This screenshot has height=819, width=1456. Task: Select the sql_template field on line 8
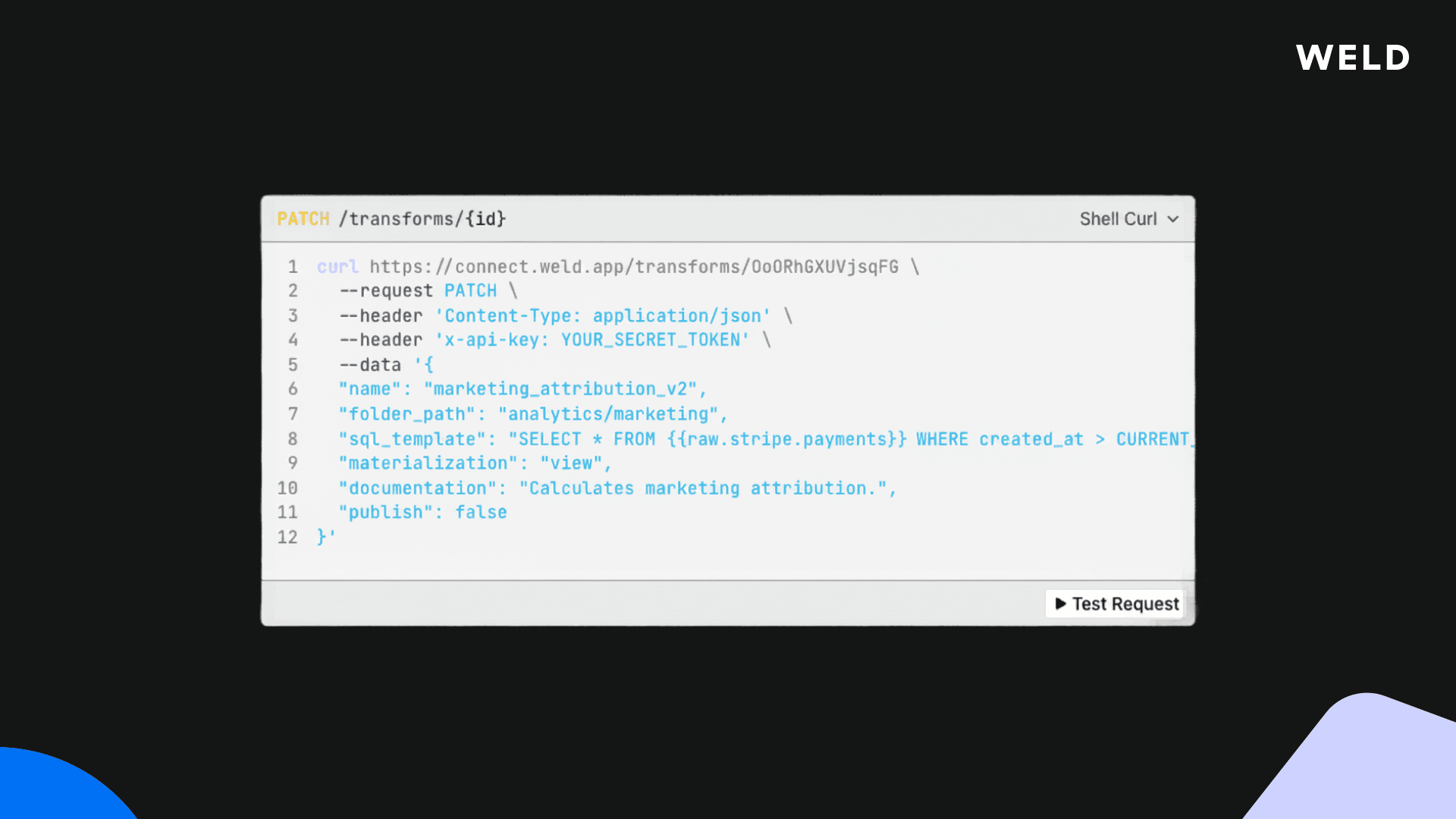tap(416, 439)
